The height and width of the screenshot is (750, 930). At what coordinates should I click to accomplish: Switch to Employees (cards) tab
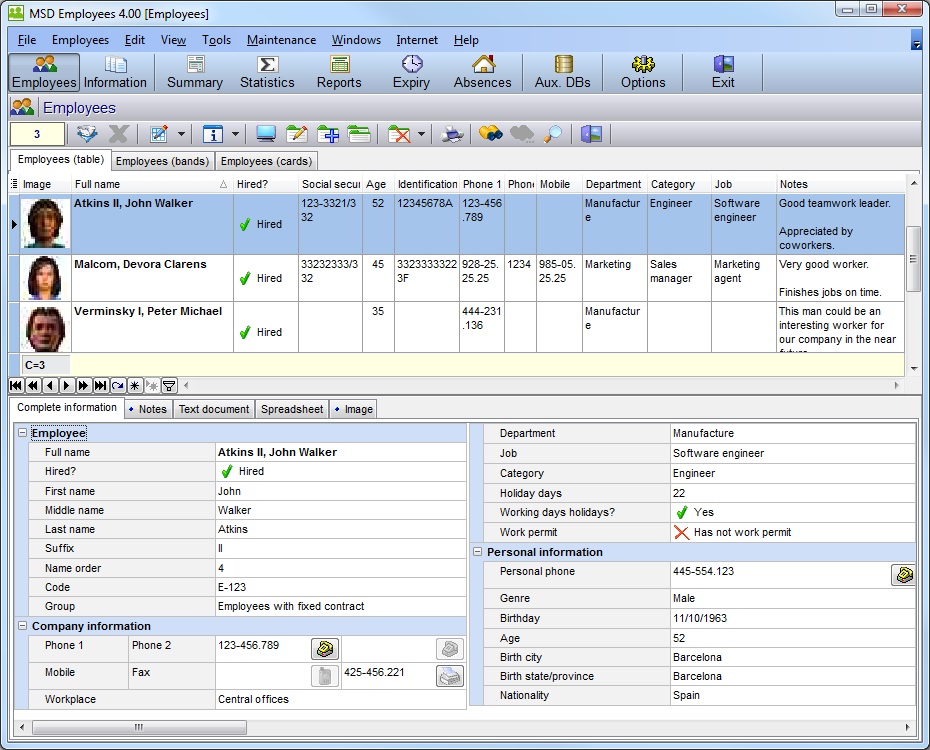click(x=266, y=161)
